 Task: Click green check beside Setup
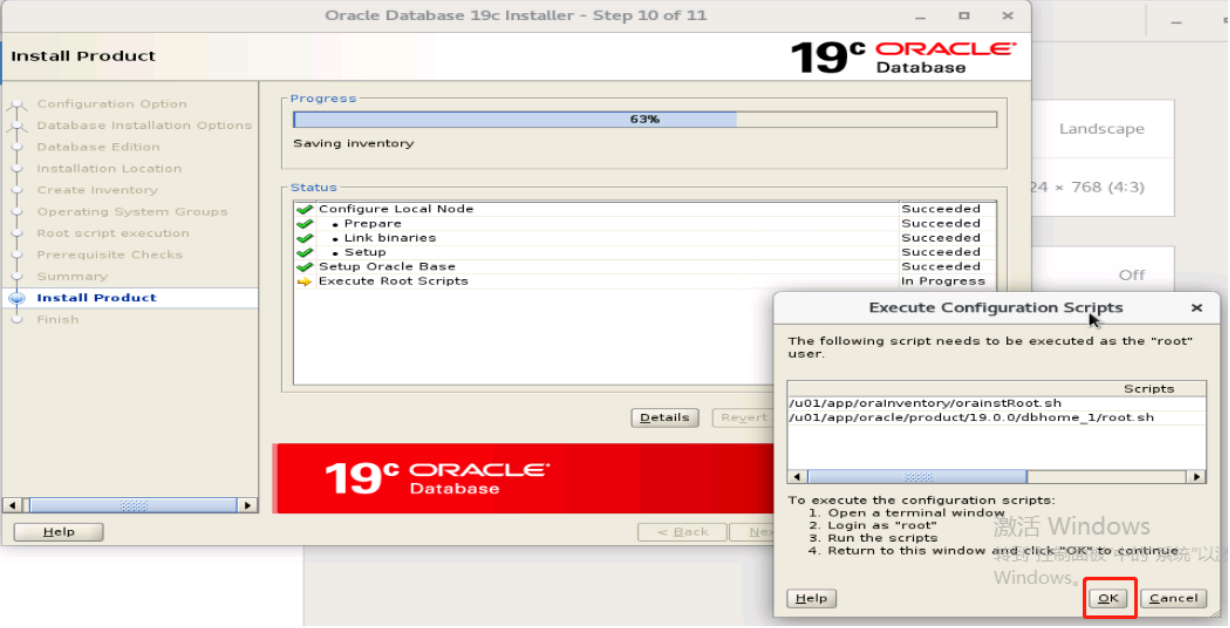coord(305,253)
